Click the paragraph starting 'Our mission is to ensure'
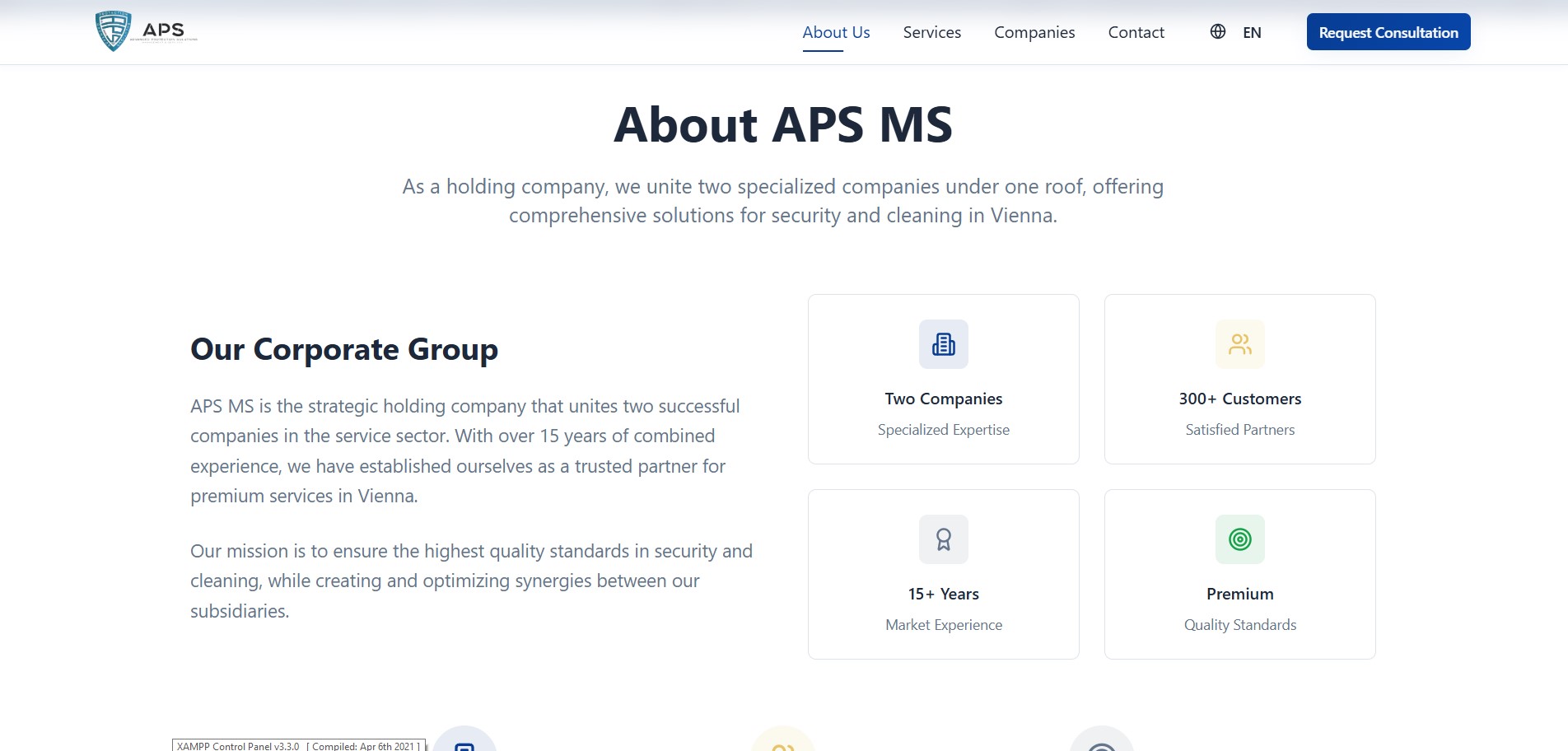1568x751 pixels. coord(472,581)
